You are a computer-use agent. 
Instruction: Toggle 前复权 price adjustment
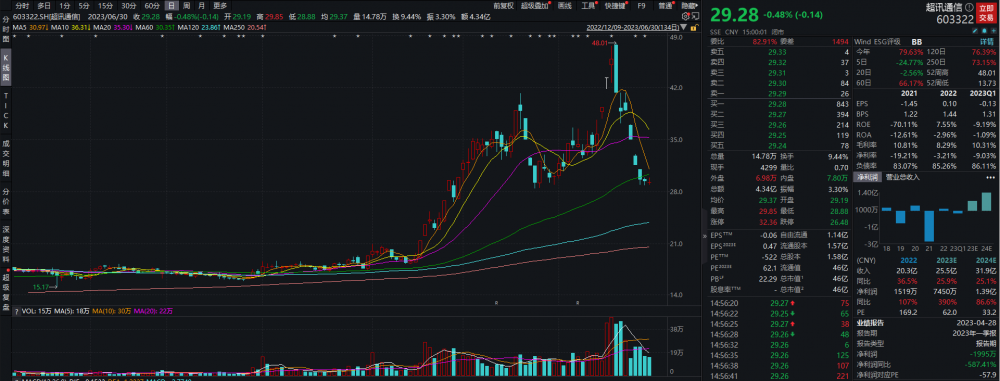504,5
